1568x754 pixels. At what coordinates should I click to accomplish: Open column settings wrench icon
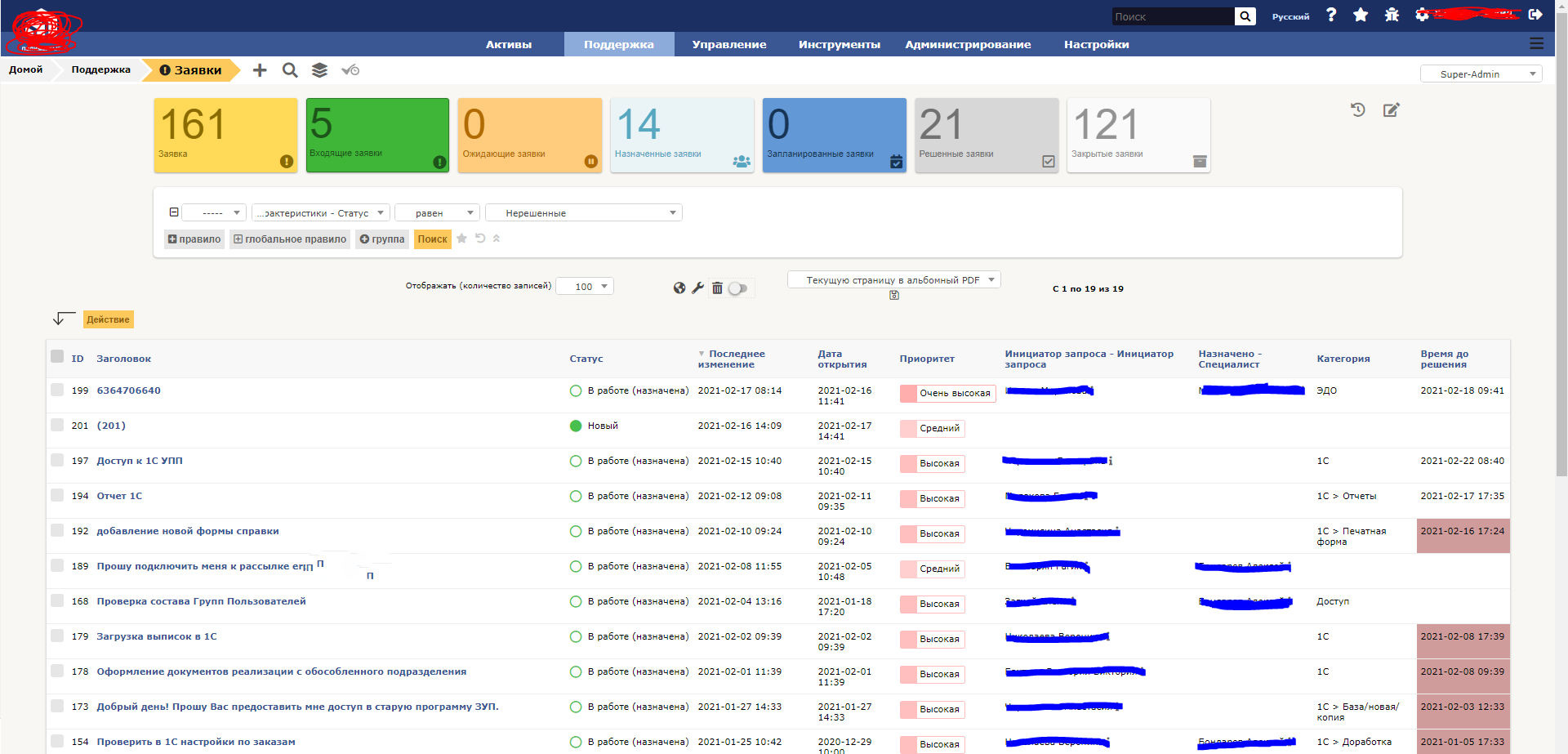(697, 288)
